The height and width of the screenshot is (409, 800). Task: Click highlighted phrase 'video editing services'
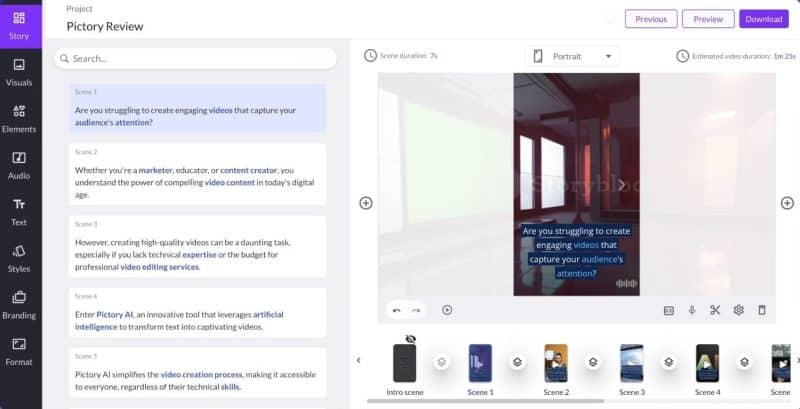[159, 267]
